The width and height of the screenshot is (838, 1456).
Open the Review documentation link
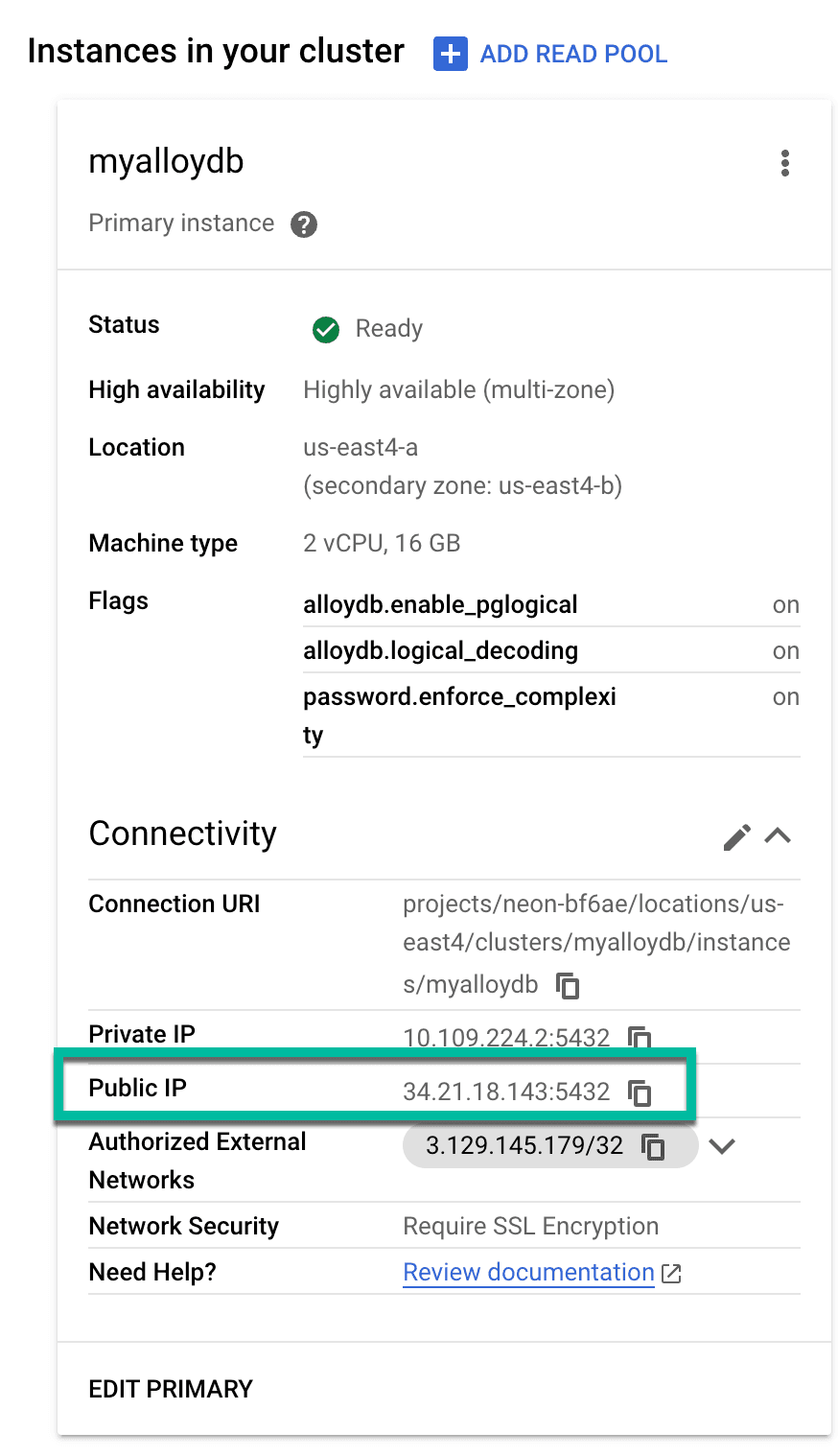527,1272
